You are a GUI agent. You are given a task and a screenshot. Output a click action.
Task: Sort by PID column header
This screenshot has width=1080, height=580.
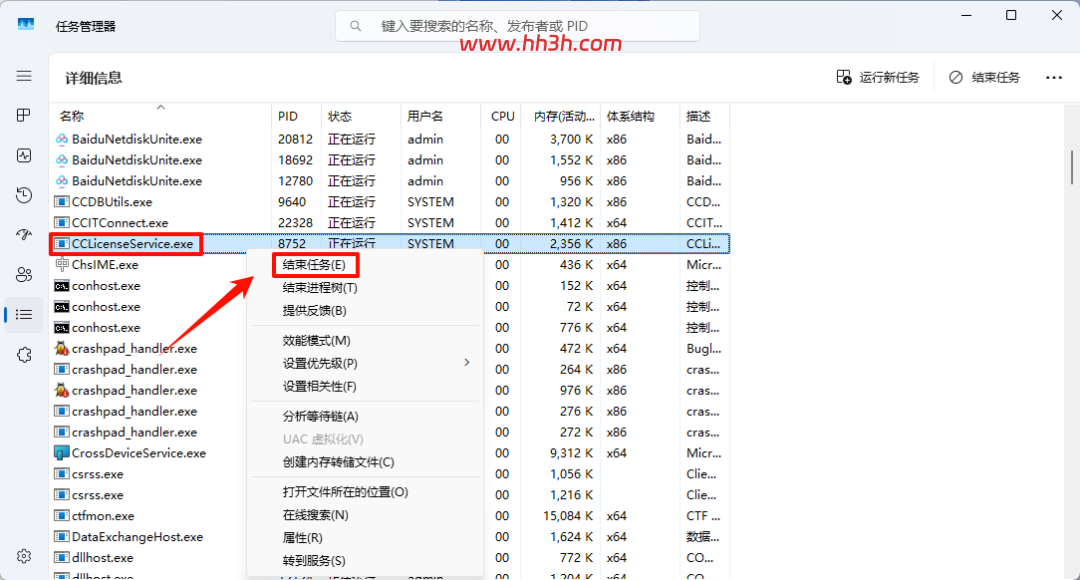click(x=297, y=116)
